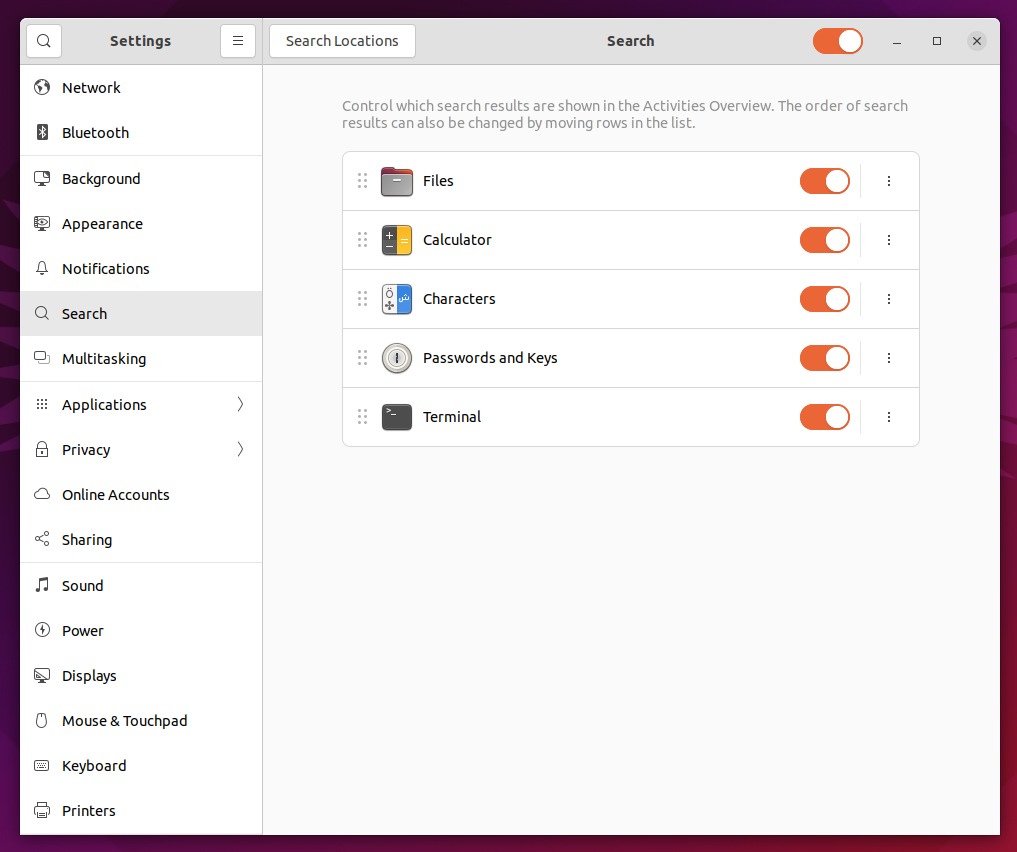Open Search Locations
This screenshot has height=852, width=1017.
(x=342, y=41)
